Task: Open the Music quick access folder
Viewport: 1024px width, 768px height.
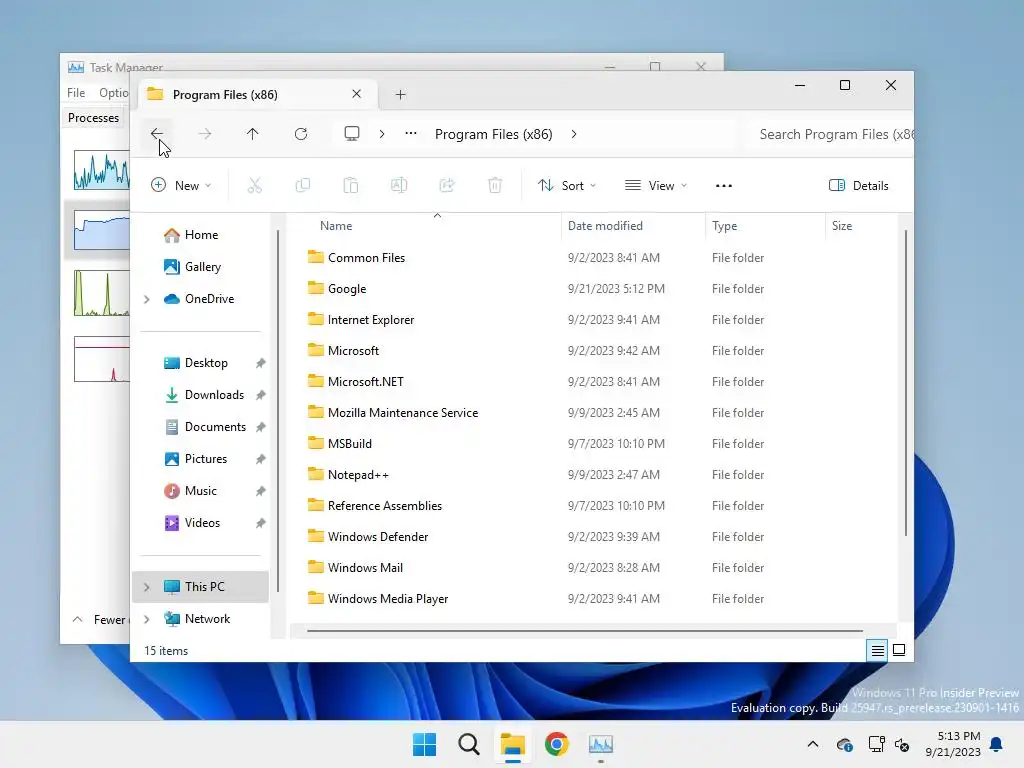Action: [200, 490]
